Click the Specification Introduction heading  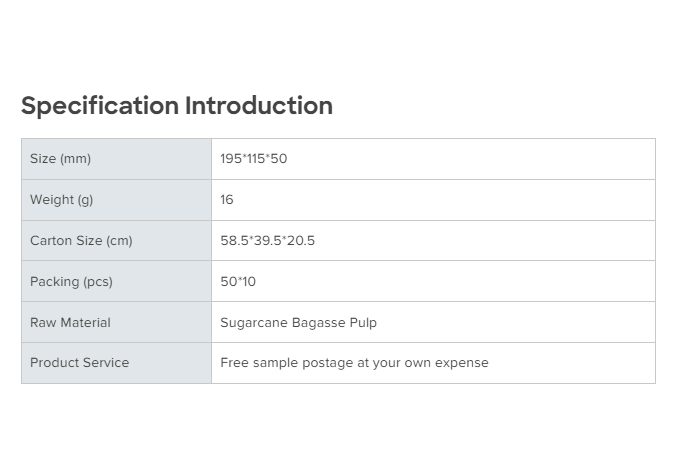[176, 106]
